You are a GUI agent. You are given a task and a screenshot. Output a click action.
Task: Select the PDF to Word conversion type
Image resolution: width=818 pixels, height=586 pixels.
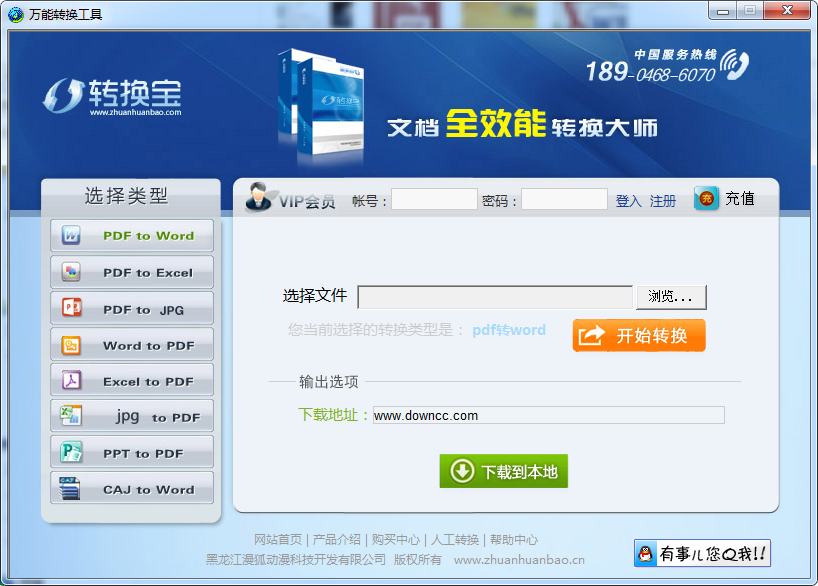(x=131, y=236)
